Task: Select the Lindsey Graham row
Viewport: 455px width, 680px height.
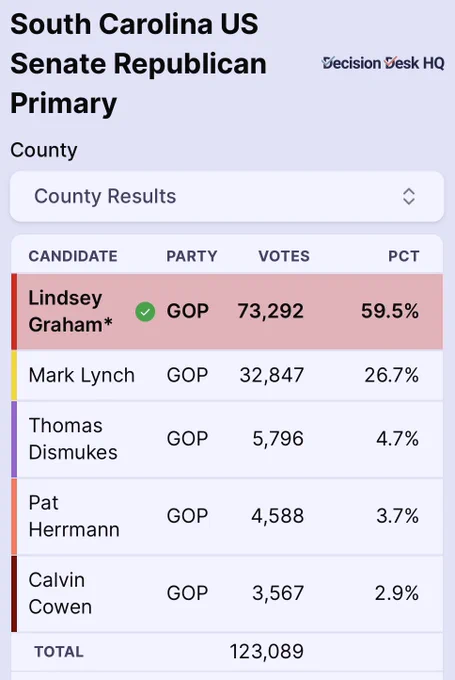Action: pos(227,311)
